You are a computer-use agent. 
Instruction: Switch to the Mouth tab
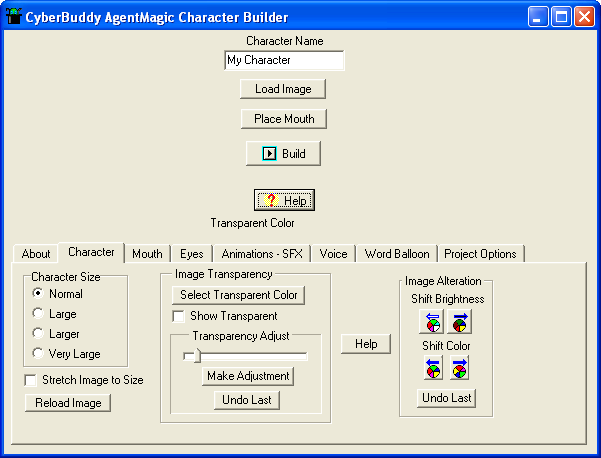point(147,254)
